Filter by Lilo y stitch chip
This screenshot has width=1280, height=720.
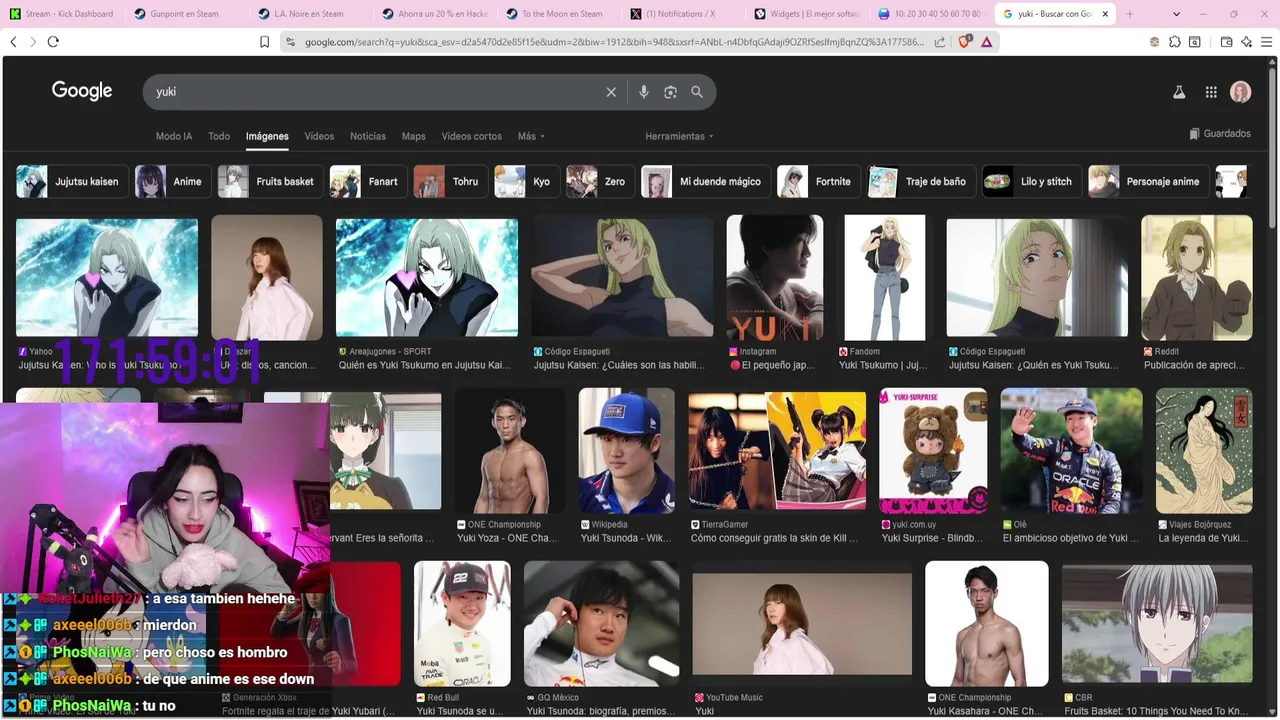(x=1032, y=182)
